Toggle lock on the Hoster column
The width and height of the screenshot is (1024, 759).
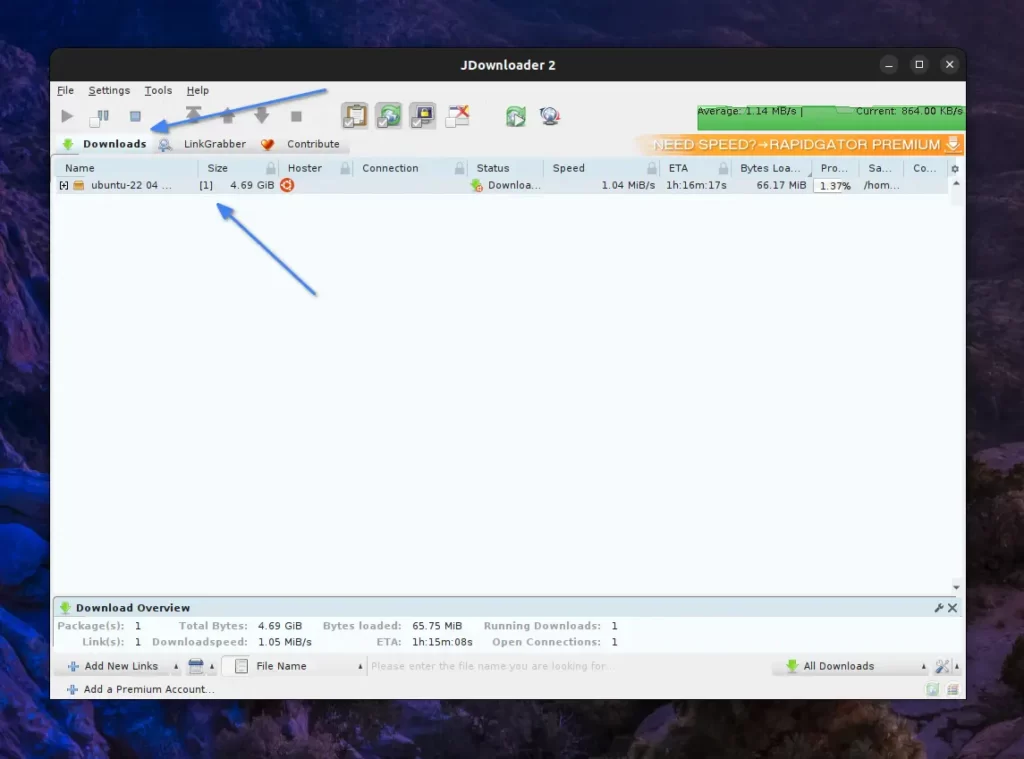[345, 169]
